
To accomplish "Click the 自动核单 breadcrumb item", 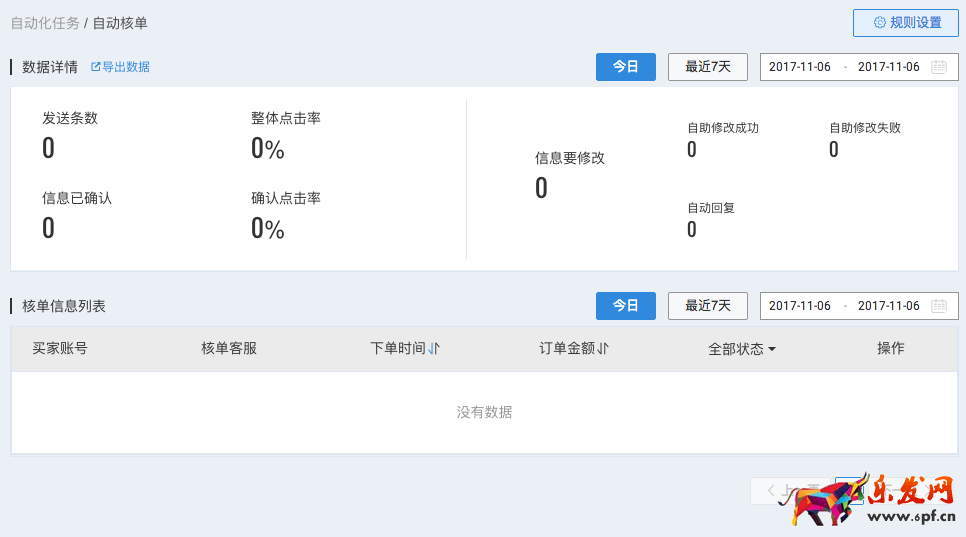I will pyautogui.click(x=120, y=23).
